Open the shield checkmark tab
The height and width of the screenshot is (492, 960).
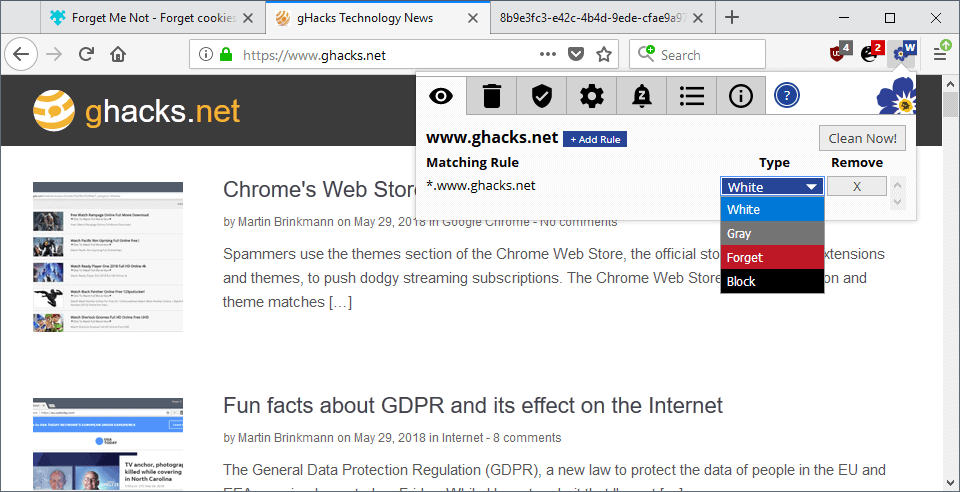point(541,96)
